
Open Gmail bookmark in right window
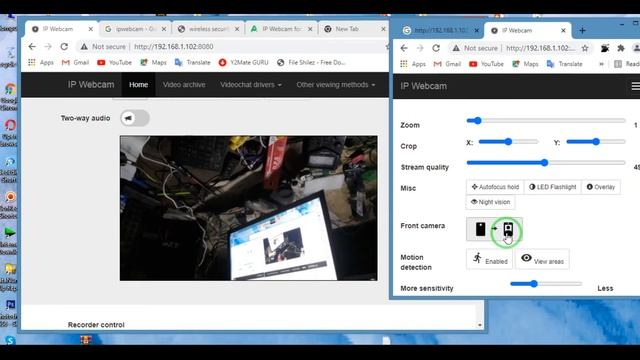tap(447, 64)
